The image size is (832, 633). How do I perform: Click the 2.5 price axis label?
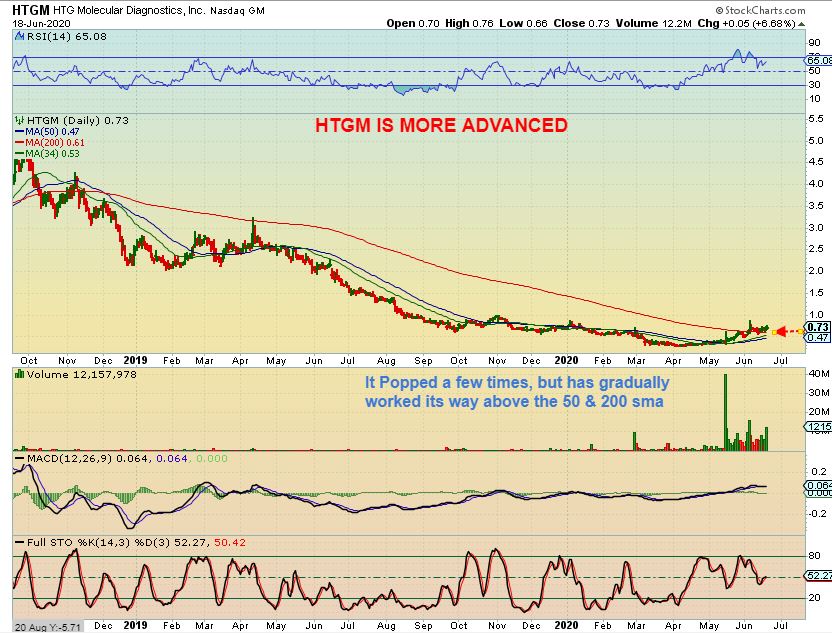tap(817, 249)
